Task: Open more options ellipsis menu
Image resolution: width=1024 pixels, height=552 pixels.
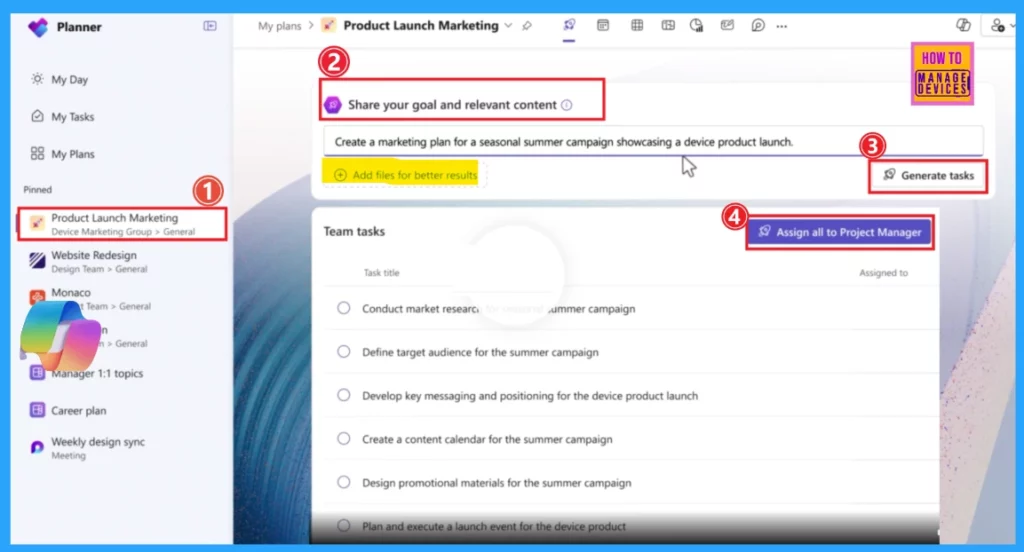Action: (x=782, y=26)
